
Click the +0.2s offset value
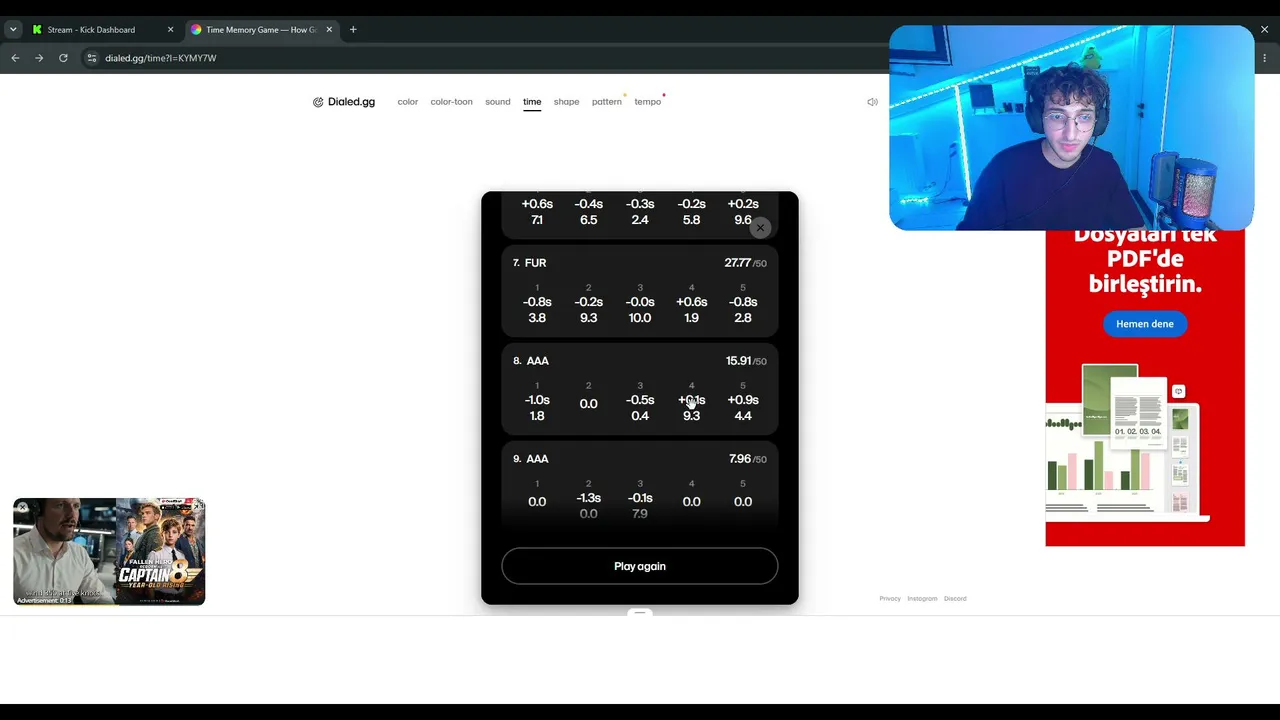coord(743,204)
